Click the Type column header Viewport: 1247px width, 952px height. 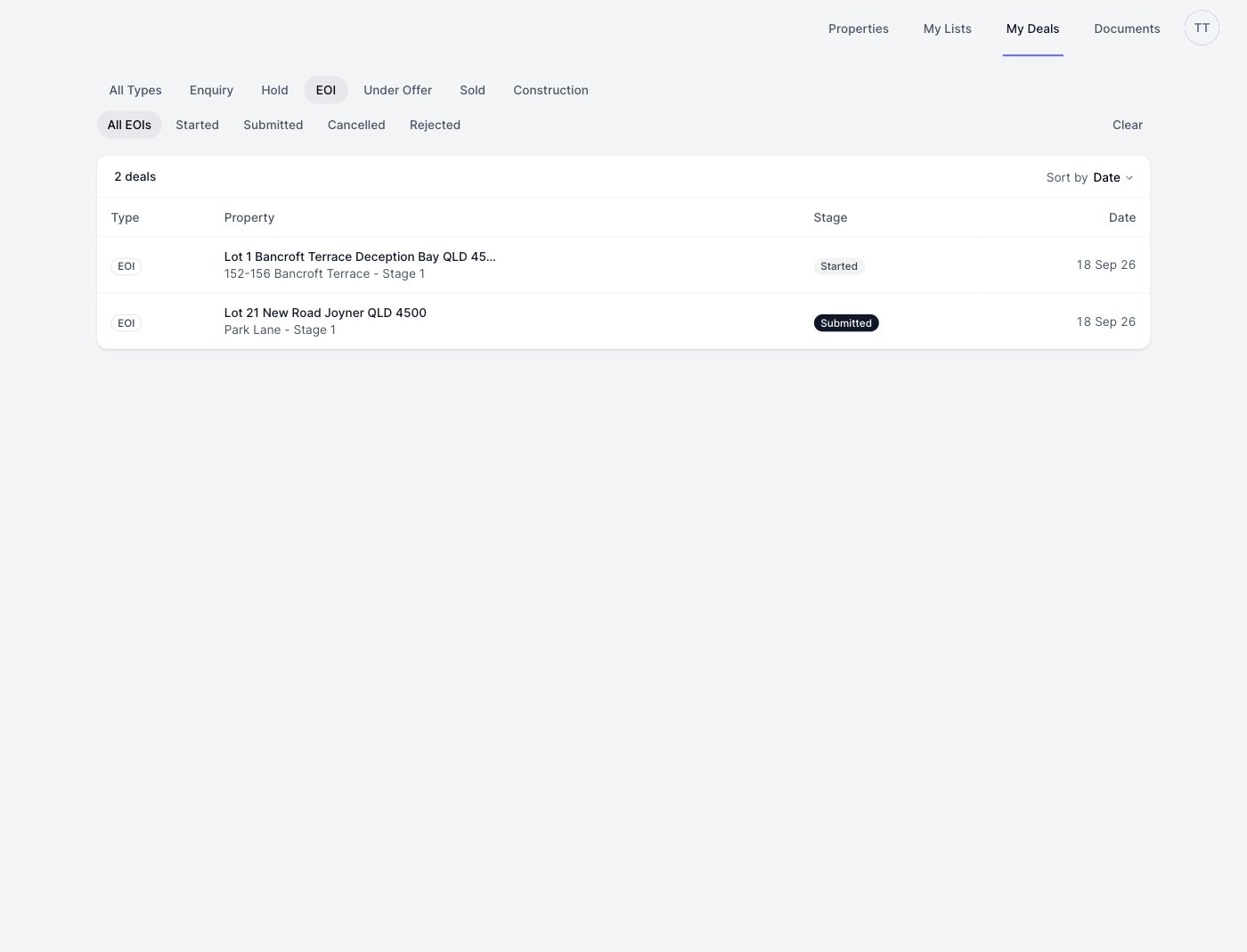[x=125, y=217]
